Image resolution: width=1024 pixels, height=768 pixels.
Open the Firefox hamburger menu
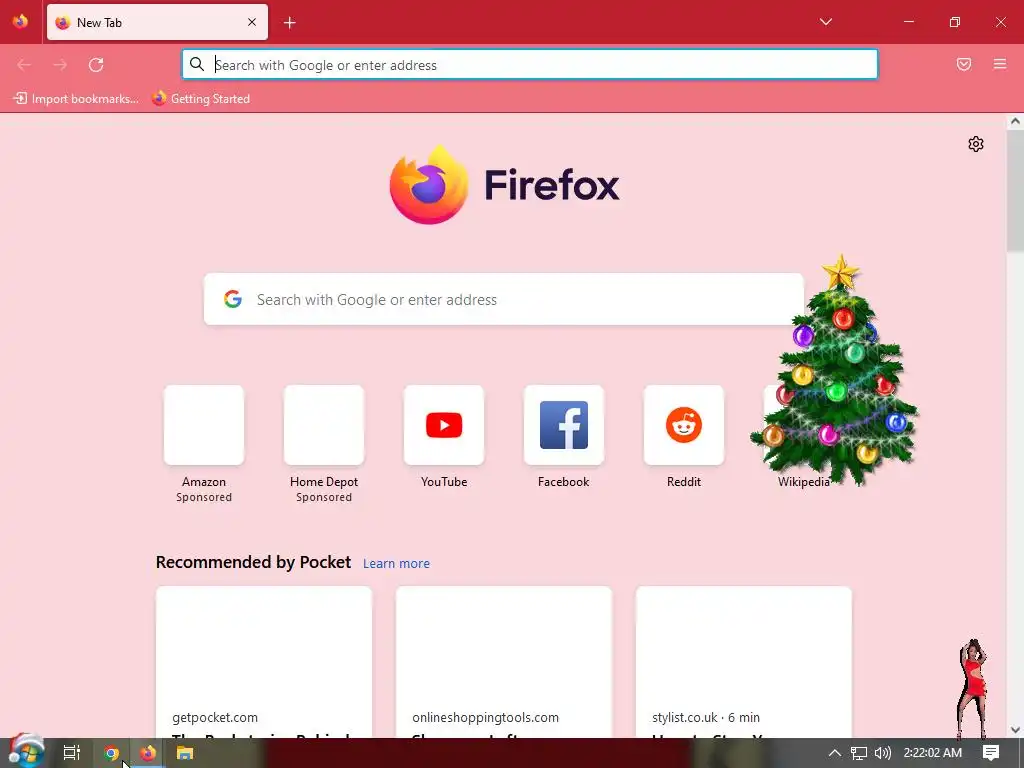coord(1000,64)
